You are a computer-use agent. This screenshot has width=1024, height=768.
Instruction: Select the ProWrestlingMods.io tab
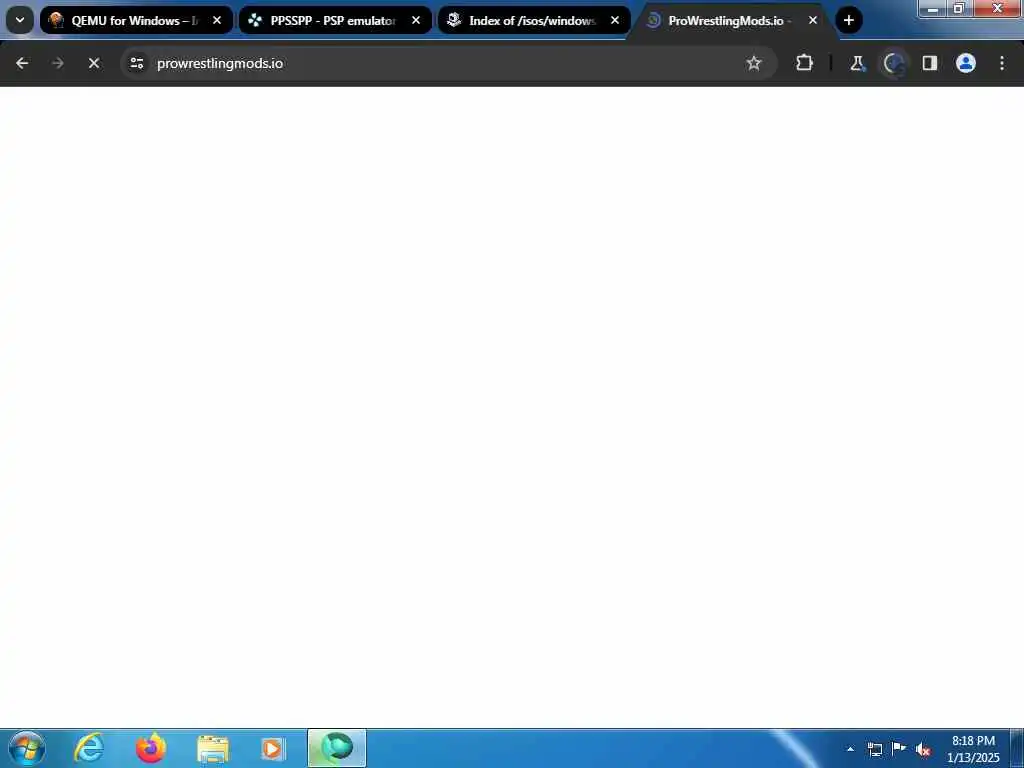tap(732, 20)
